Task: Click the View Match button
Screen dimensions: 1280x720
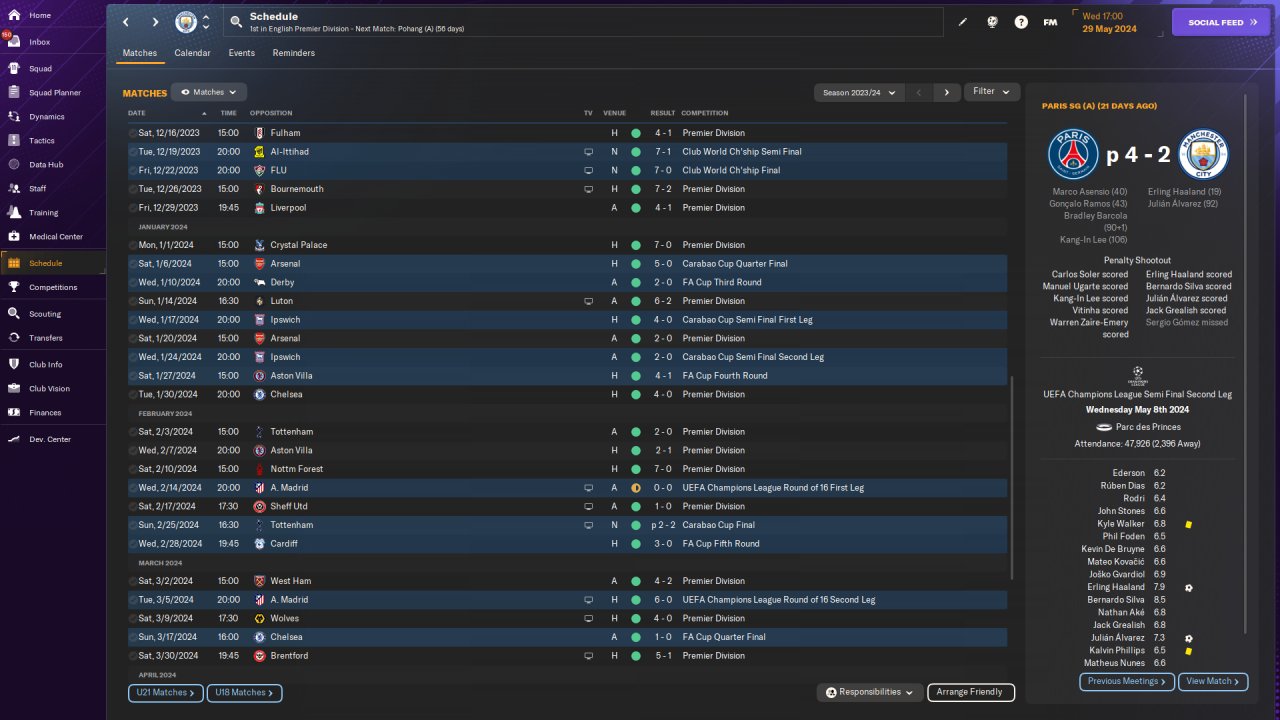Action: [1213, 681]
